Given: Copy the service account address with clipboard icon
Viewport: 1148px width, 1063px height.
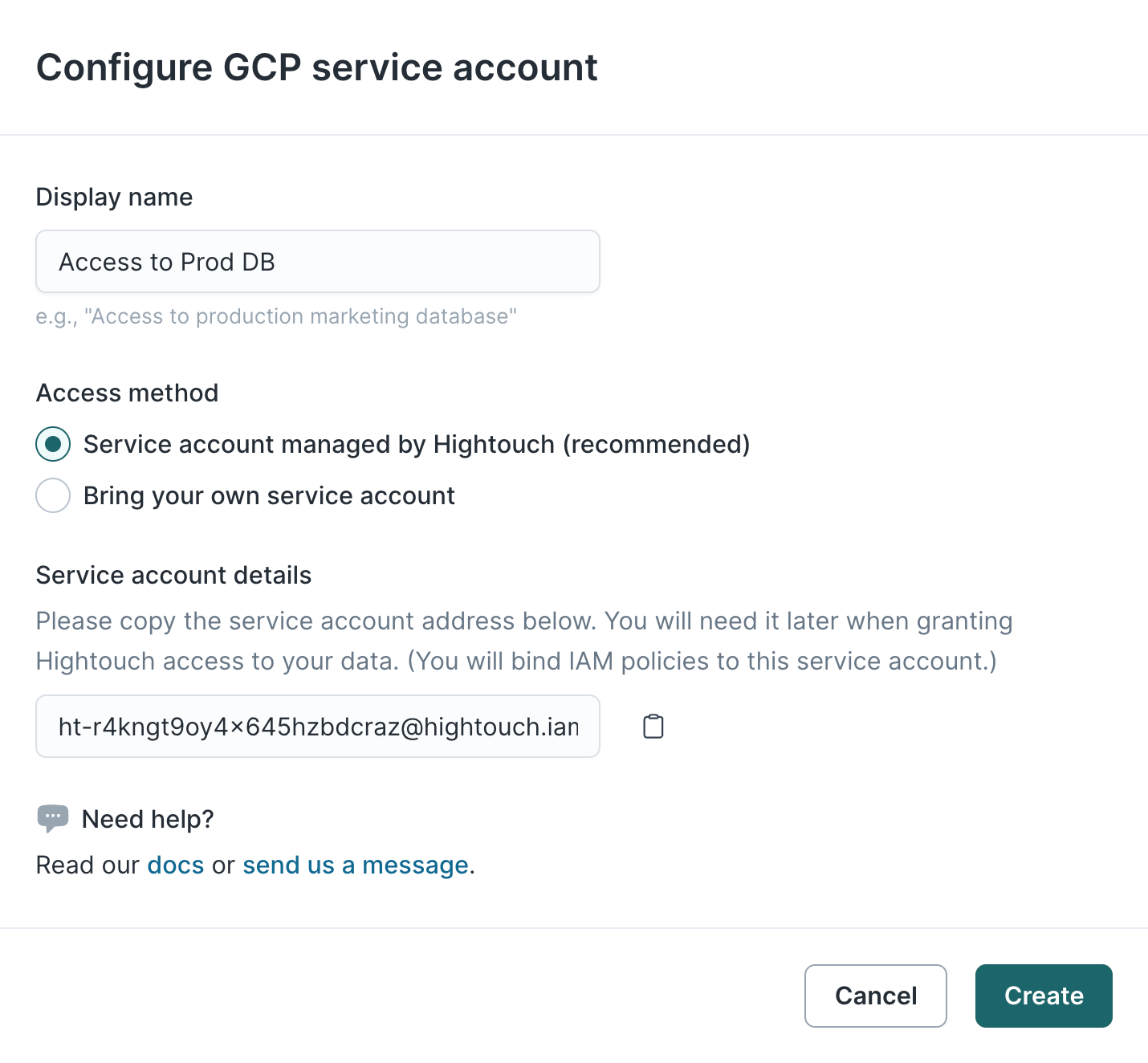Looking at the screenshot, I should [653, 727].
